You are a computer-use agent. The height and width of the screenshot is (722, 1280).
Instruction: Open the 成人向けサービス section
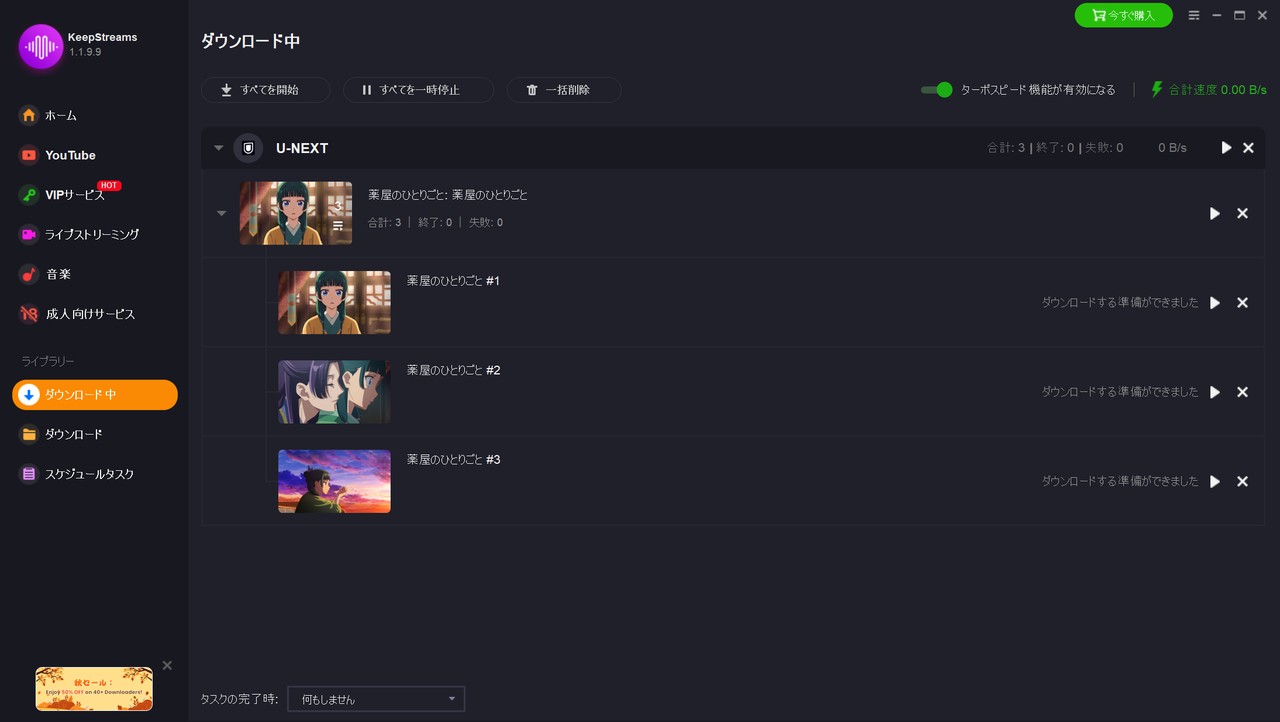click(89, 313)
